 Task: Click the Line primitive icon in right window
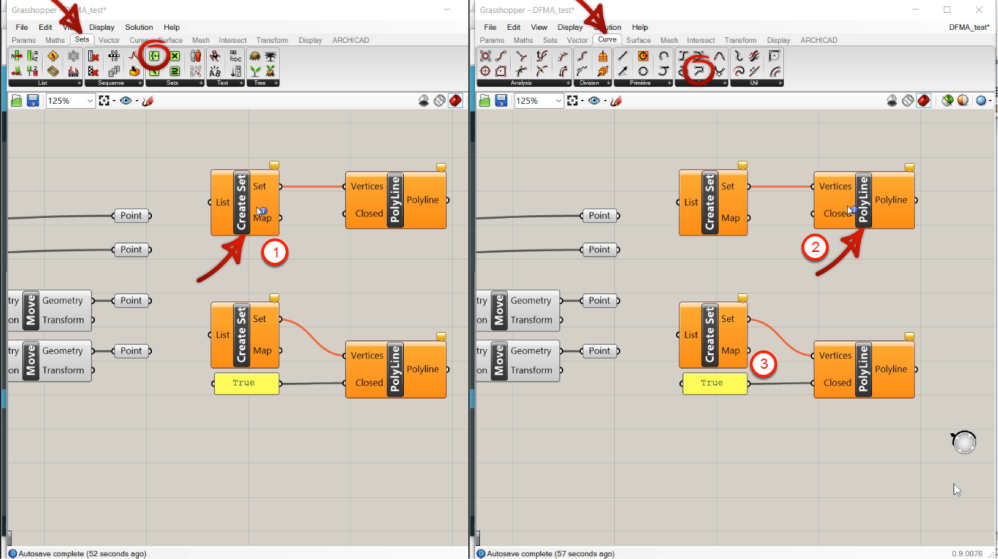click(622, 56)
